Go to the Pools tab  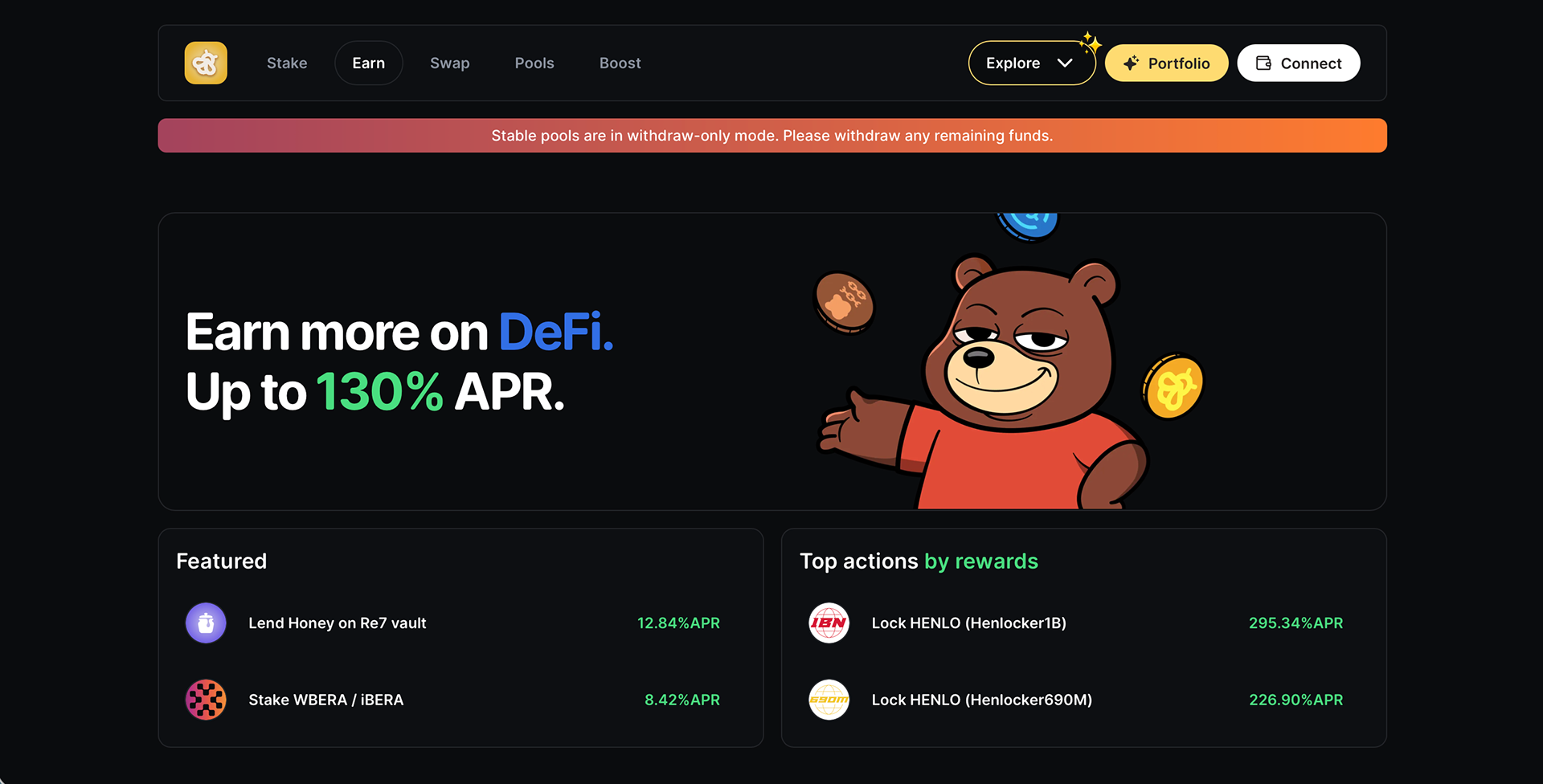534,63
